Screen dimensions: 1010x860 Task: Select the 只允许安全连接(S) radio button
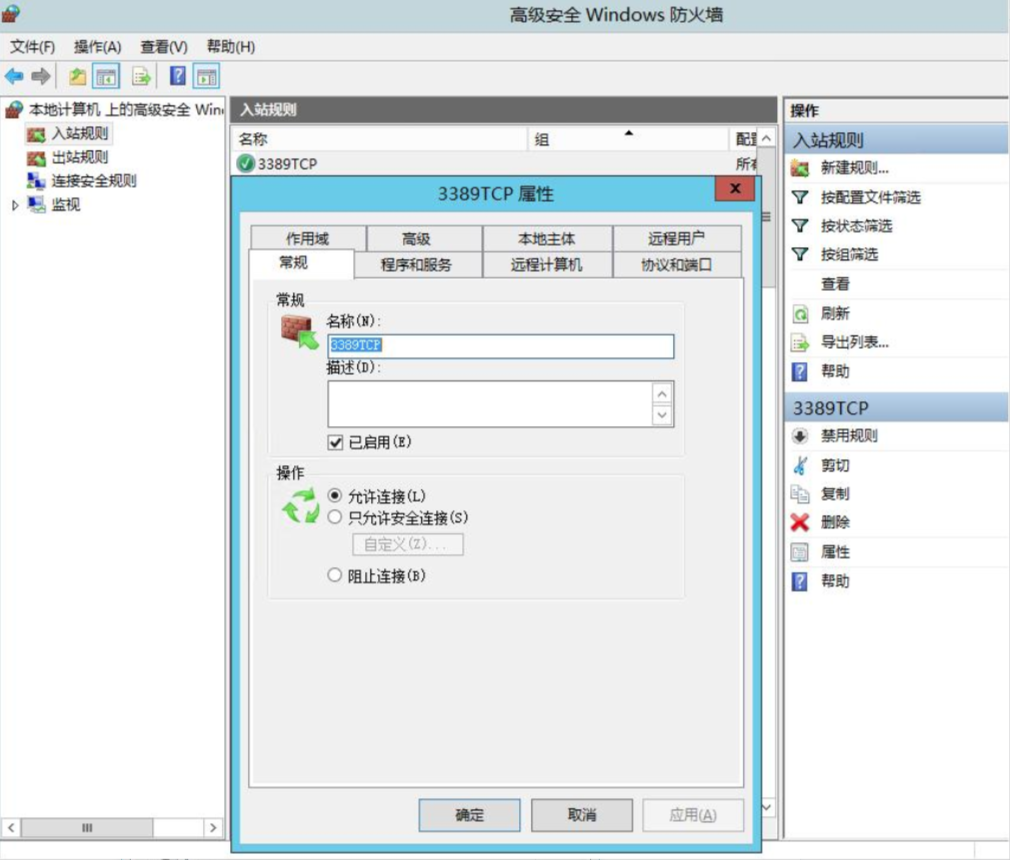coord(334,517)
